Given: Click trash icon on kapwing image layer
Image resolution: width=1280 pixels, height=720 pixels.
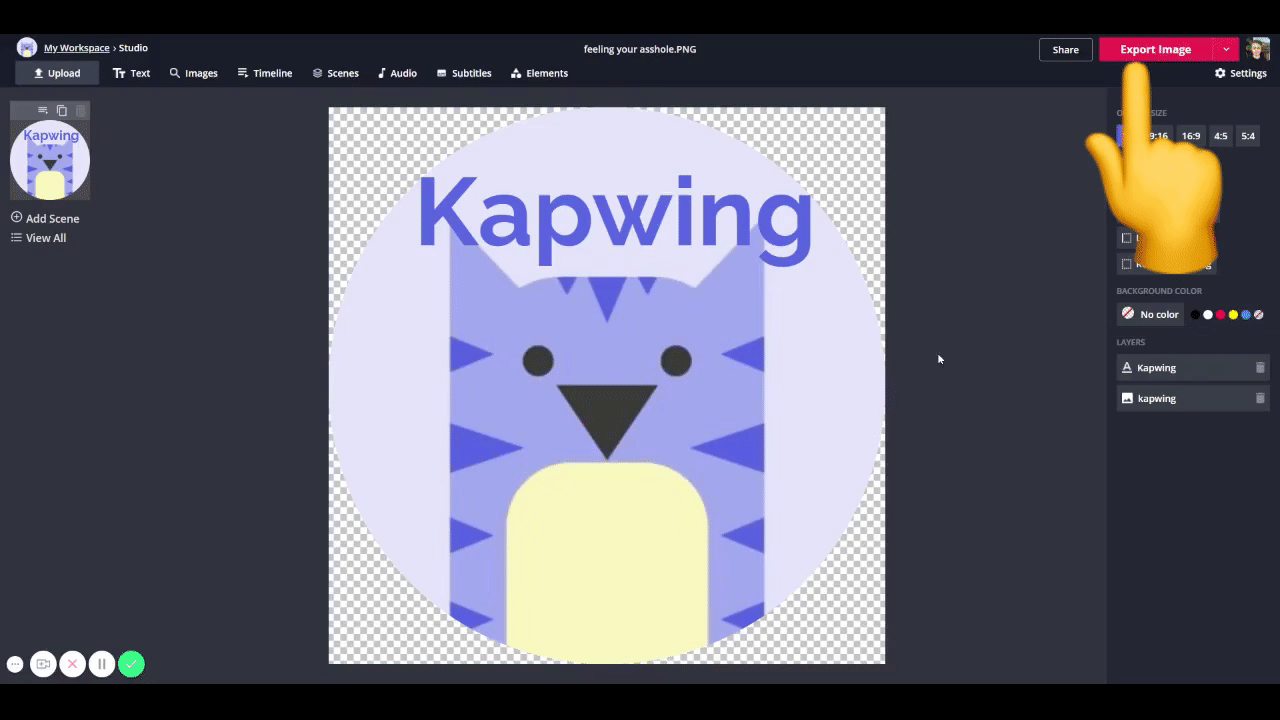Looking at the screenshot, I should pos(1259,398).
